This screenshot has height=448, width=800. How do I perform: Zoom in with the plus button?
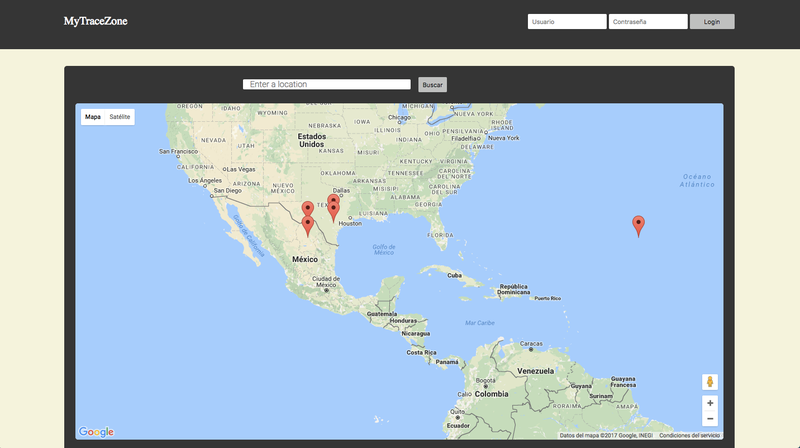tap(710, 402)
